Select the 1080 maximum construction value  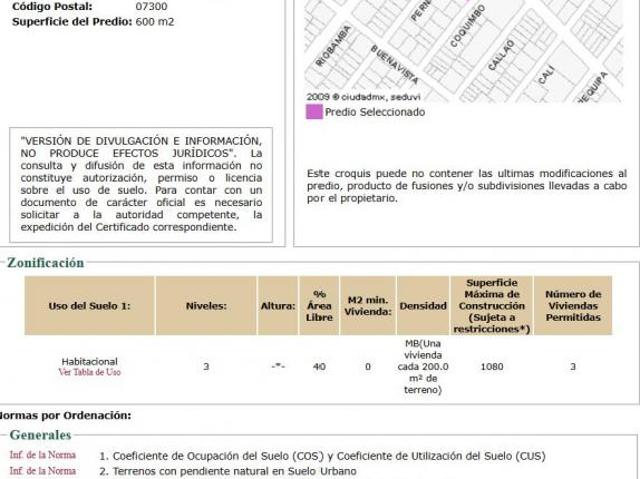point(492,367)
